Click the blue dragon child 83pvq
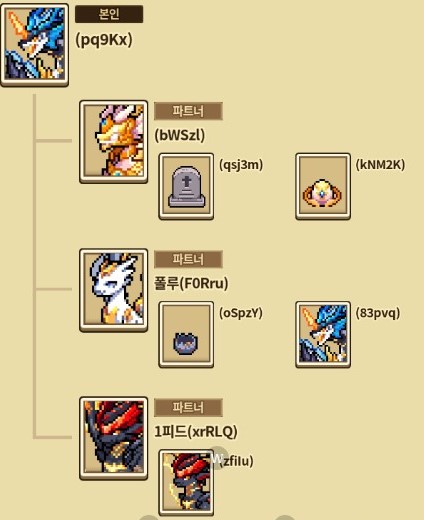The width and height of the screenshot is (424, 520). point(323,334)
